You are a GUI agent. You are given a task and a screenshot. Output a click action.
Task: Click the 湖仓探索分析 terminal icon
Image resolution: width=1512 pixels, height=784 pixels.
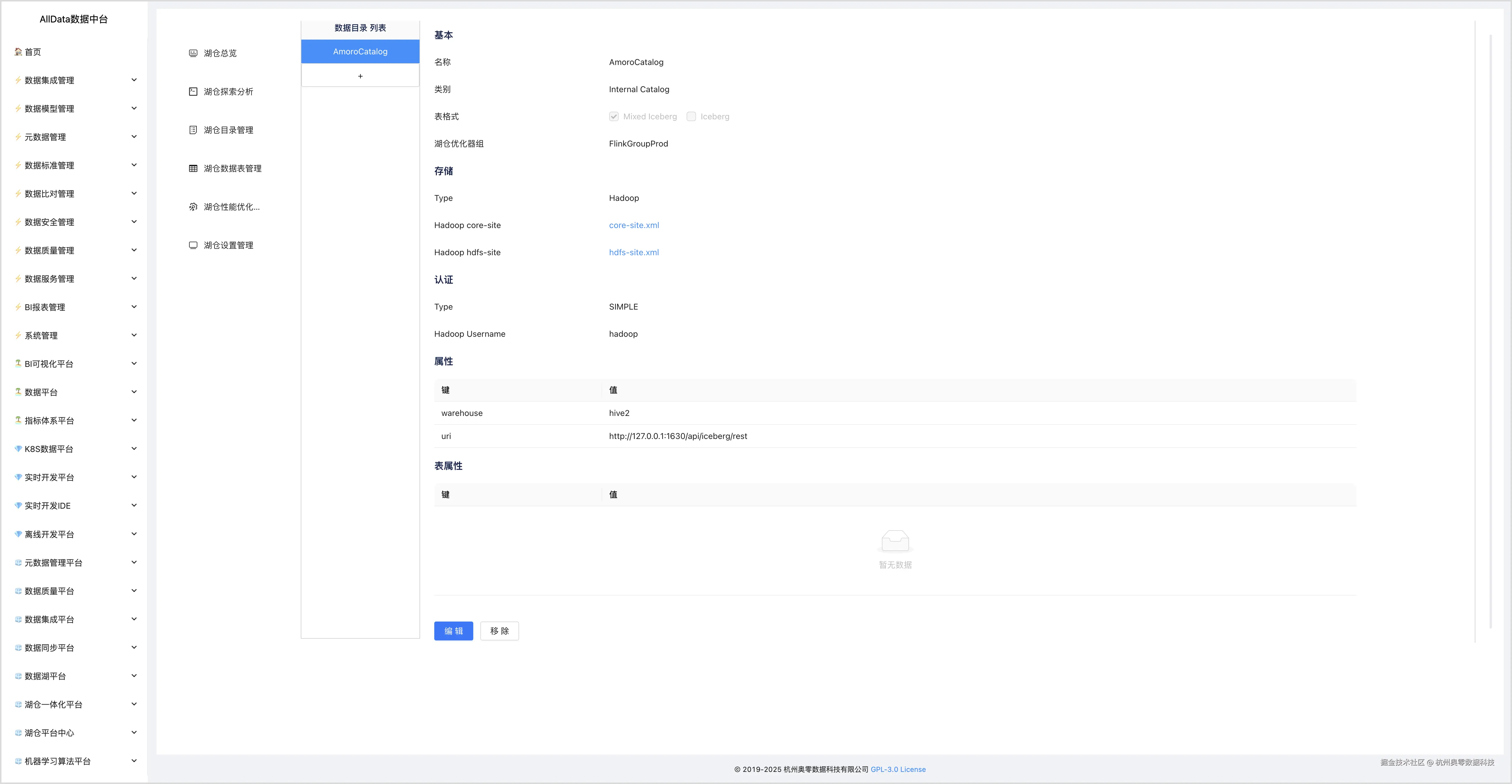[193, 92]
